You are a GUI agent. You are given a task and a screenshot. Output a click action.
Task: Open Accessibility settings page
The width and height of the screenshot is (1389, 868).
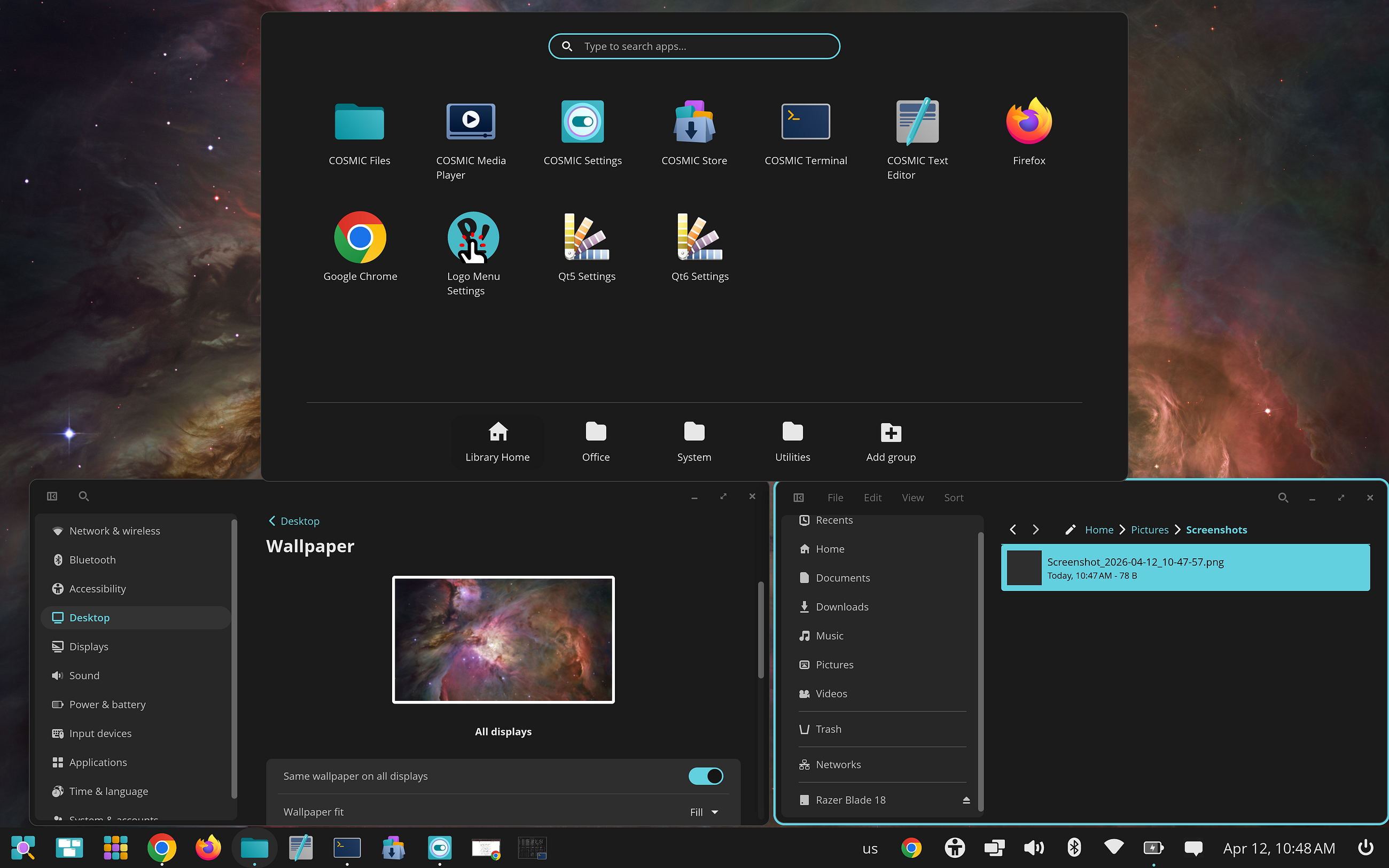coord(136,589)
